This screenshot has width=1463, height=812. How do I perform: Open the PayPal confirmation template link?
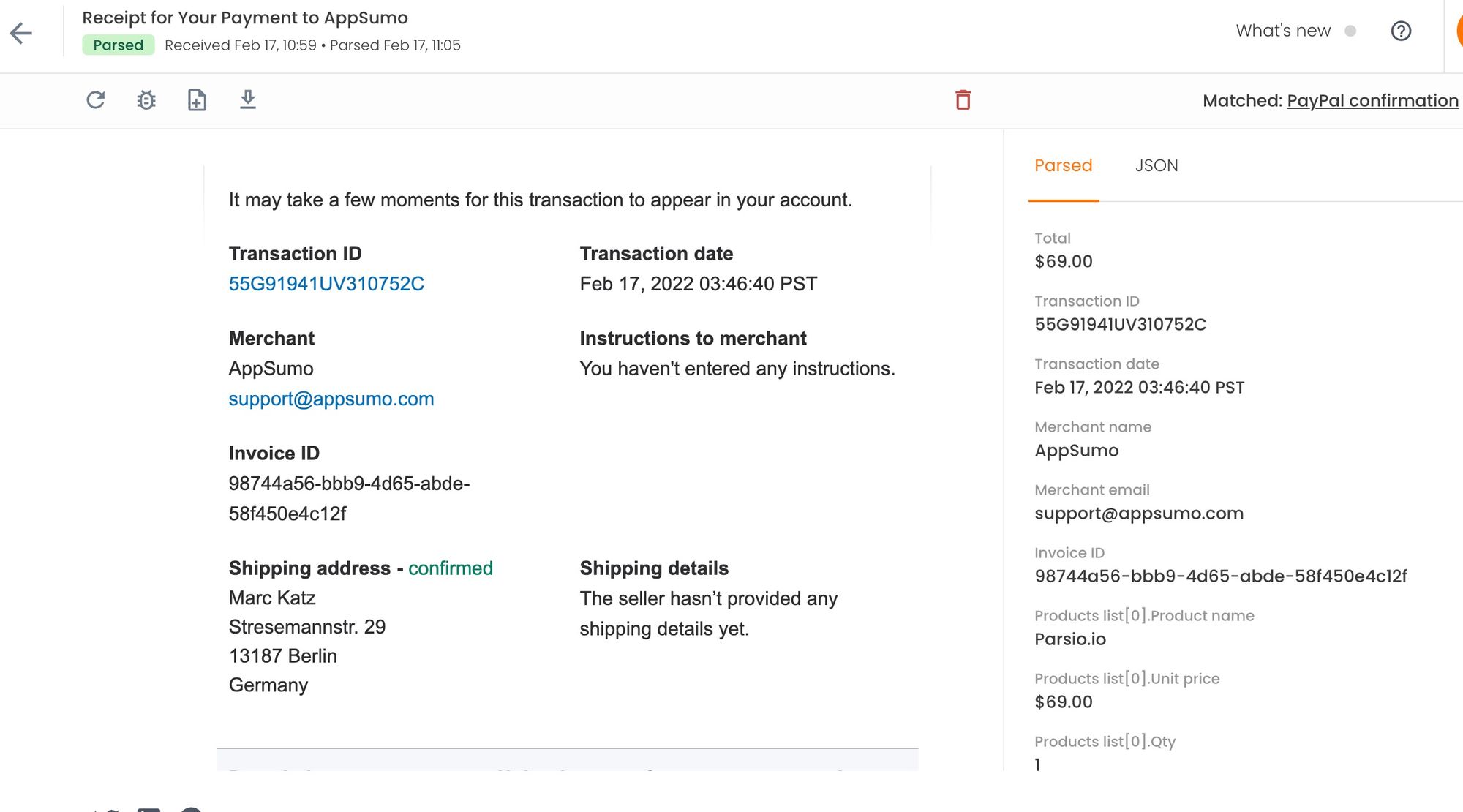pos(1372,101)
